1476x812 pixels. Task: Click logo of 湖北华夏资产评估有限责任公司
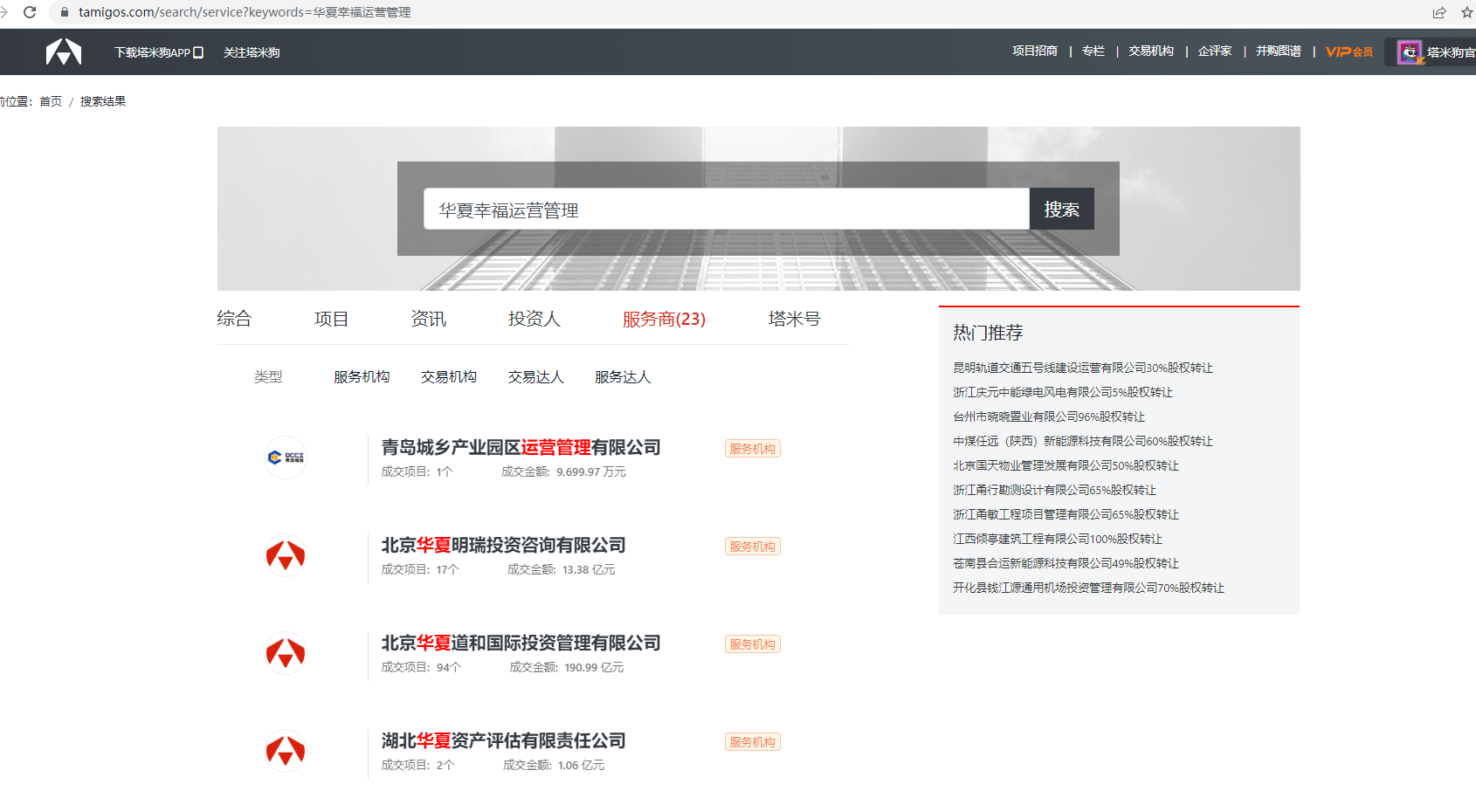(x=286, y=751)
